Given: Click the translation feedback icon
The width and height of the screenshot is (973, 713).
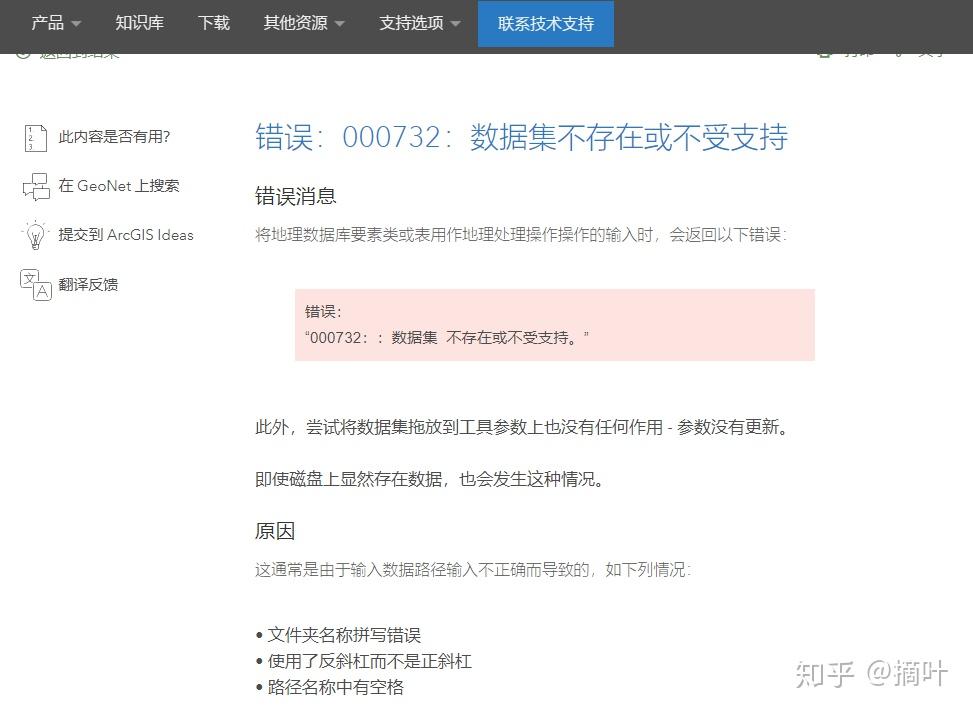Looking at the screenshot, I should pyautogui.click(x=35, y=285).
